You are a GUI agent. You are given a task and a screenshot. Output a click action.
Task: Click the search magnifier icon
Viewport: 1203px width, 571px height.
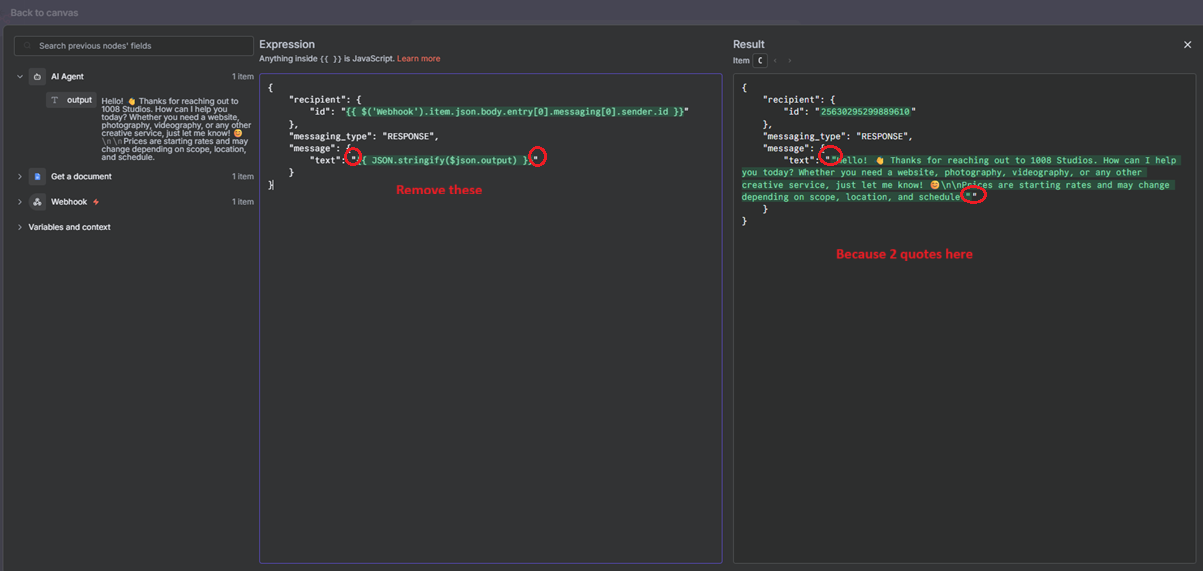[28, 46]
